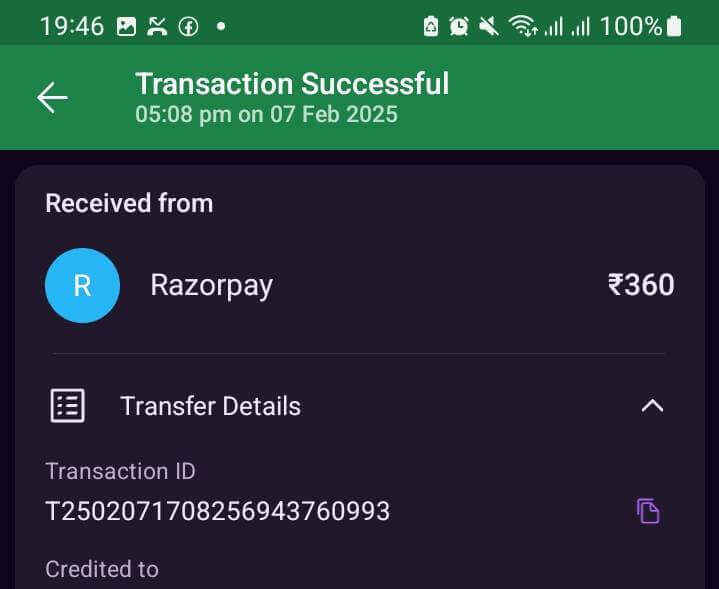719x589 pixels.
Task: Tap the Received from heading
Action: (129, 203)
